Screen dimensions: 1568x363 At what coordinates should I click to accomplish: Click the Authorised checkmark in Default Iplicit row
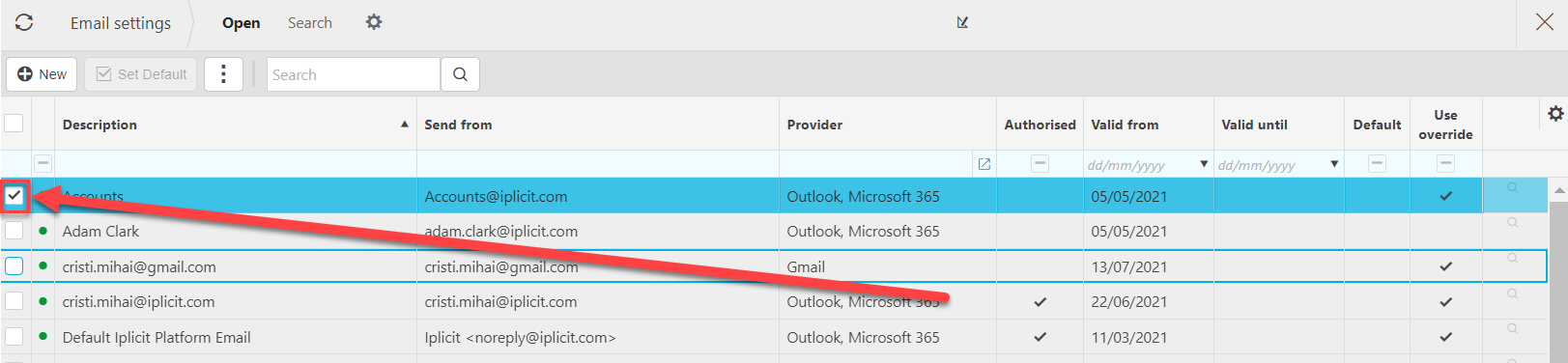click(1040, 337)
